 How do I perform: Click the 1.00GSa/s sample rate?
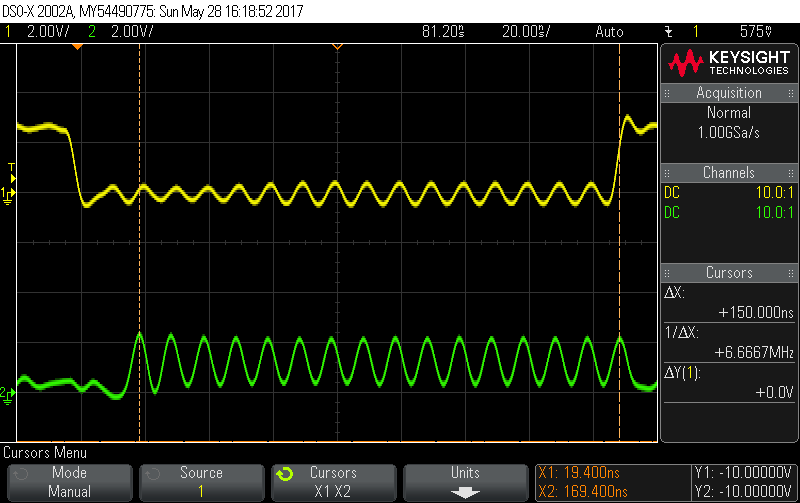[729, 133]
